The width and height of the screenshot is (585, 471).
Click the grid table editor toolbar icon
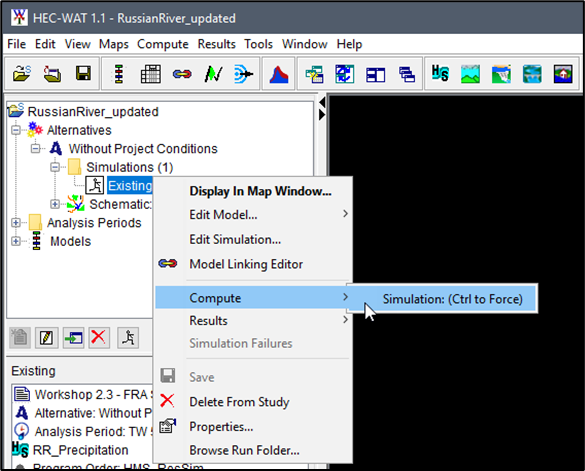point(150,74)
